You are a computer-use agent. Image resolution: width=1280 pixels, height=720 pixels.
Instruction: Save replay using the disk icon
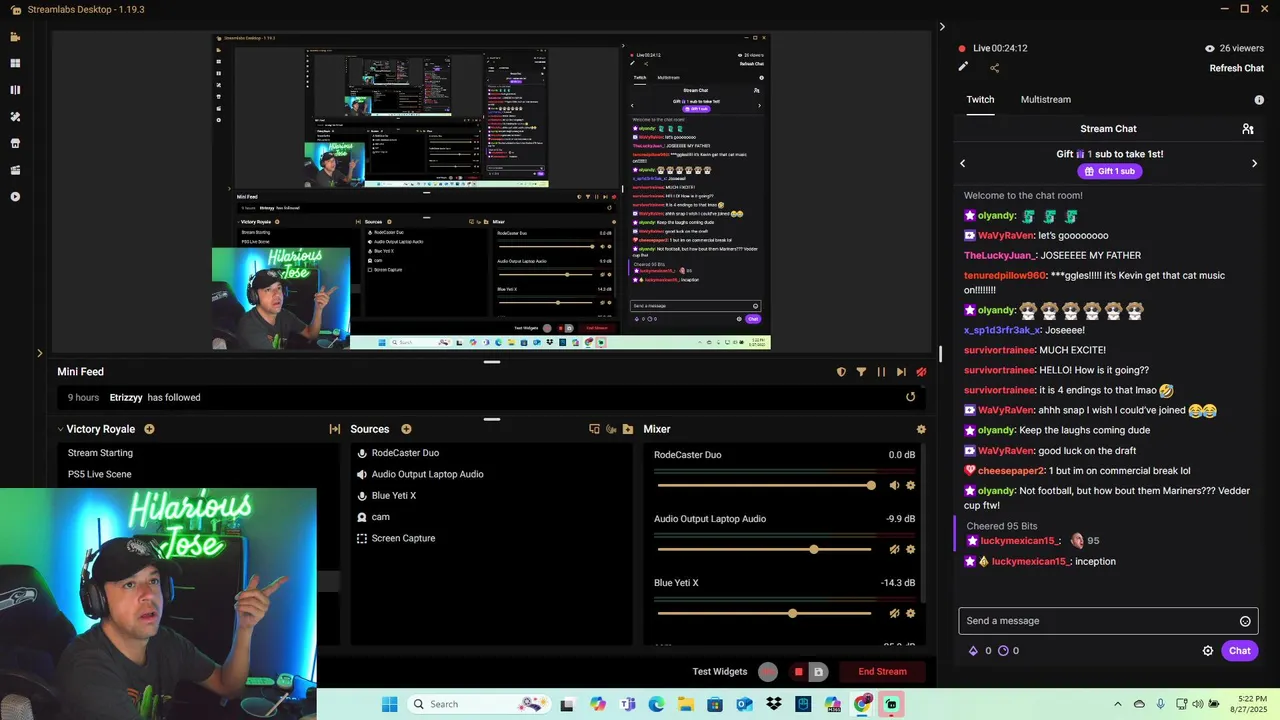pos(818,672)
